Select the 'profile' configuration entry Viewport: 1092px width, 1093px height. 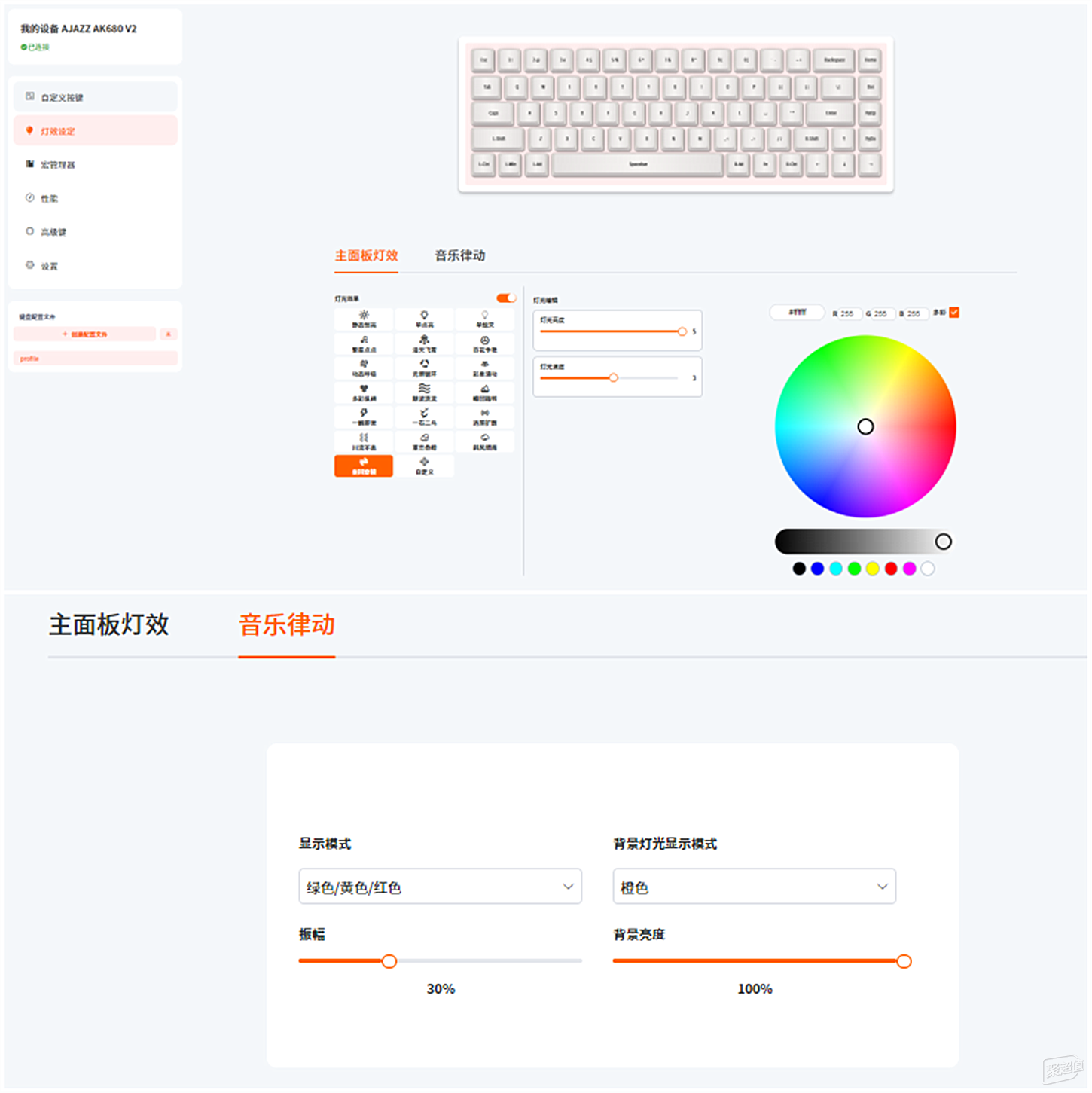[95, 359]
